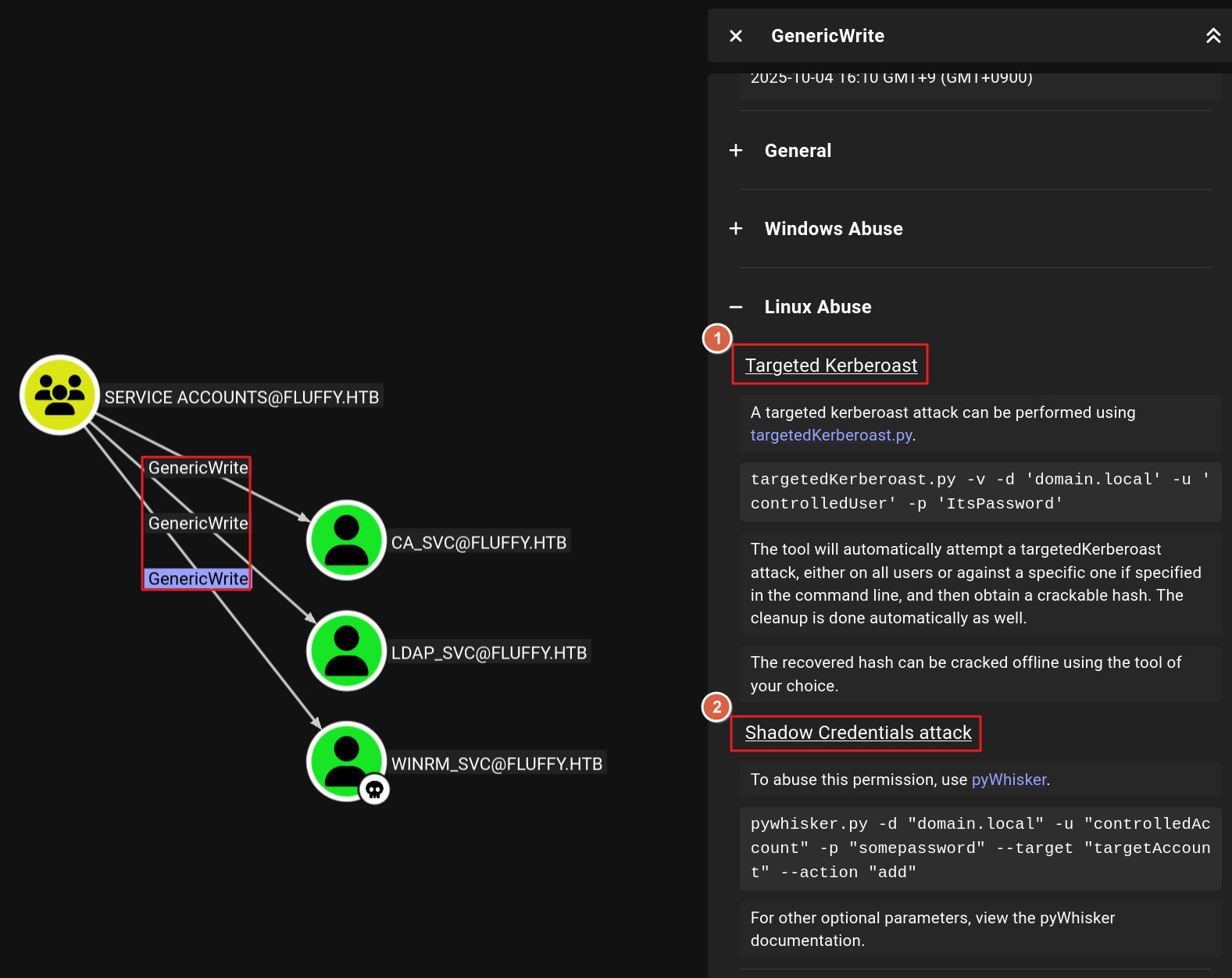
Task: Click the targetedKerberoast.py command code block
Action: tap(980, 491)
